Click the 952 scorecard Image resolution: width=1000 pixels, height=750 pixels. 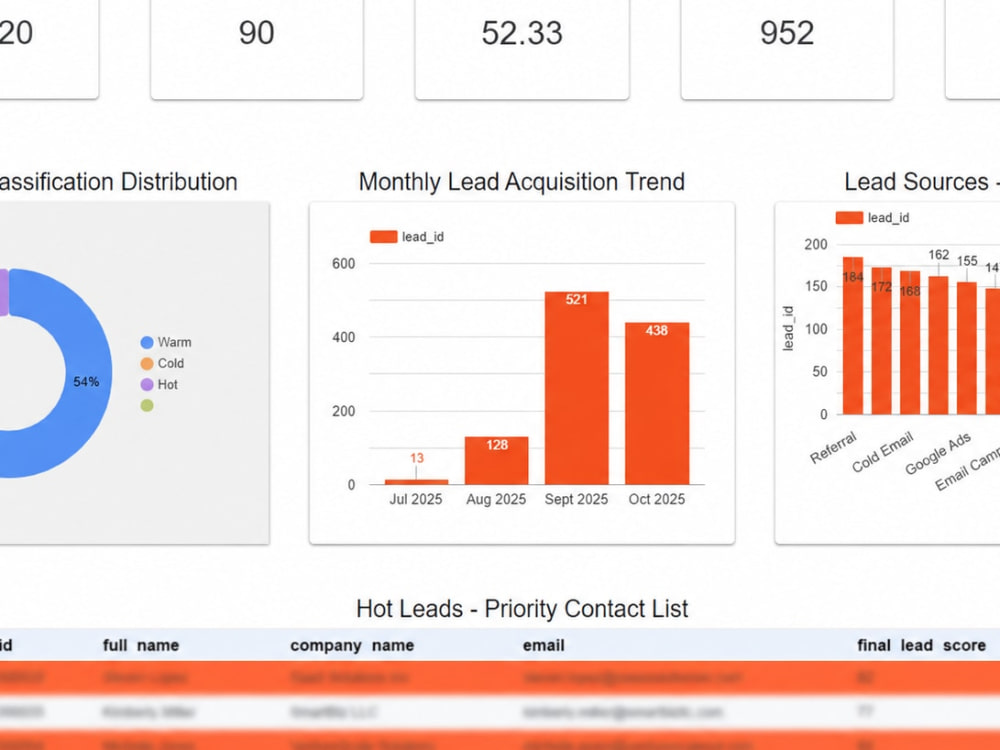point(787,49)
